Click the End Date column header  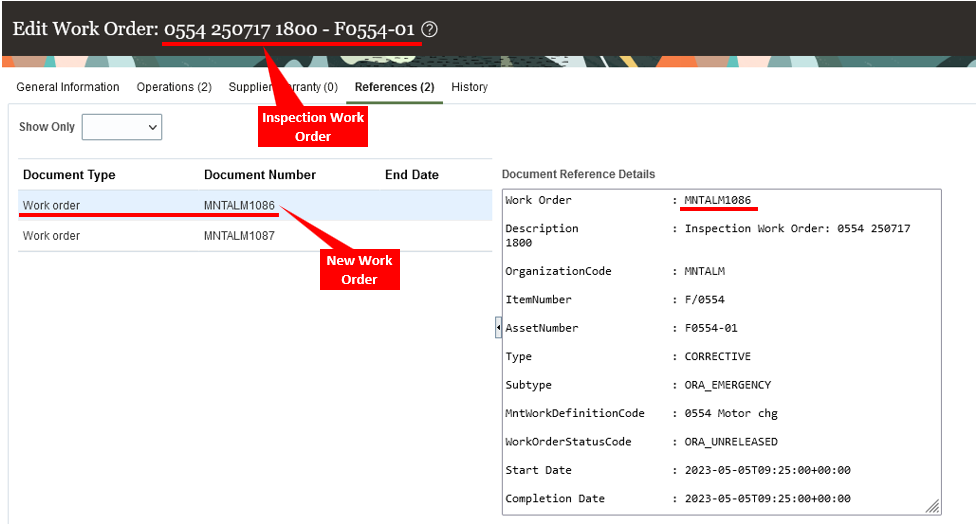pos(412,175)
